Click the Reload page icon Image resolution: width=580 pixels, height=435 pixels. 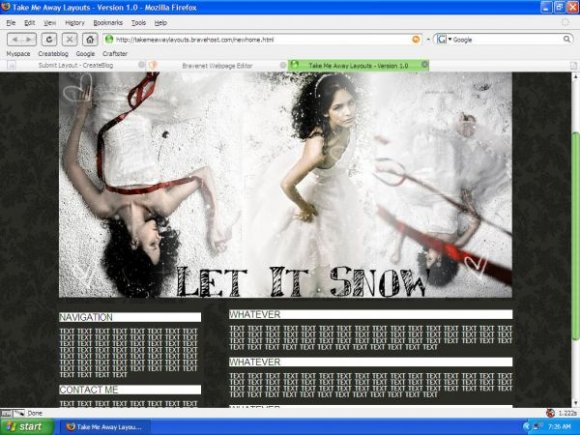pyautogui.click(x=49, y=39)
